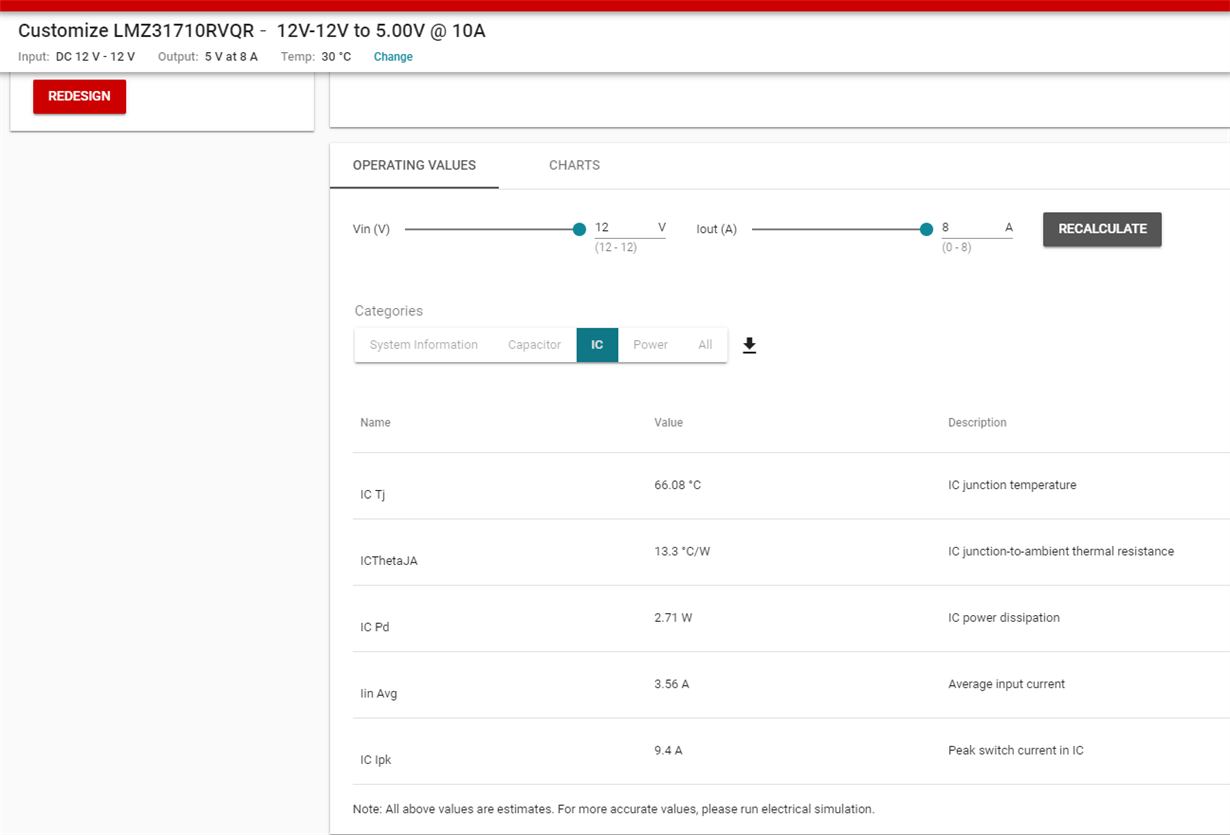This screenshot has width=1230, height=835.
Task: Select the Capacitor category
Action: tap(534, 345)
